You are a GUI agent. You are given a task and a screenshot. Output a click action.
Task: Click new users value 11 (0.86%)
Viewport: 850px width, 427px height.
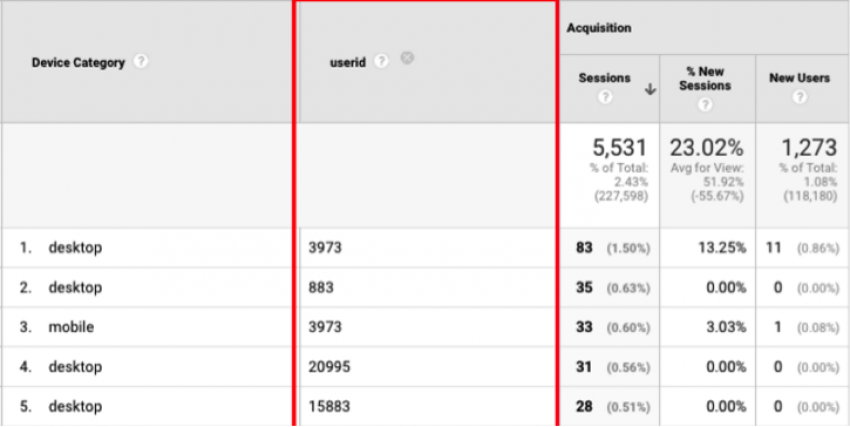point(803,248)
